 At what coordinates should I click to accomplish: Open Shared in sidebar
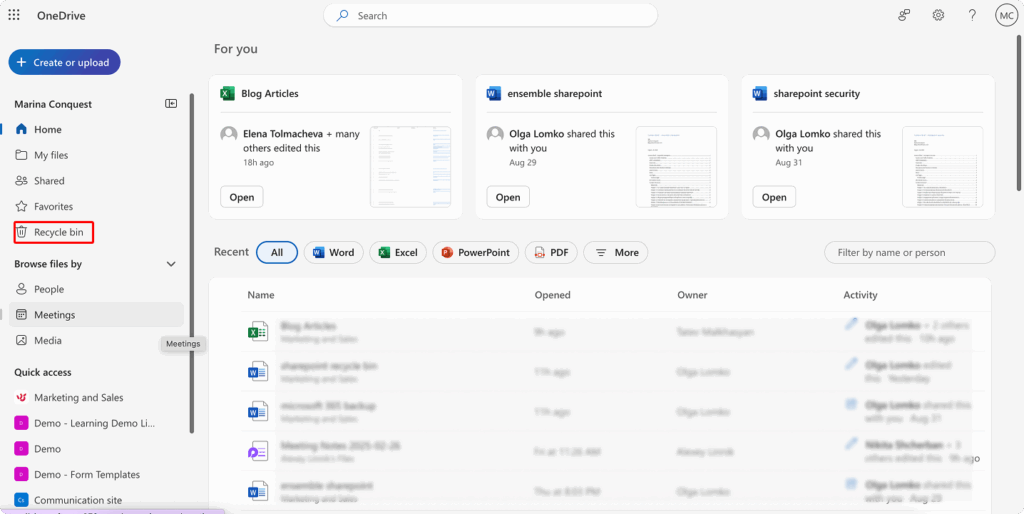pyautogui.click(x=98, y=180)
